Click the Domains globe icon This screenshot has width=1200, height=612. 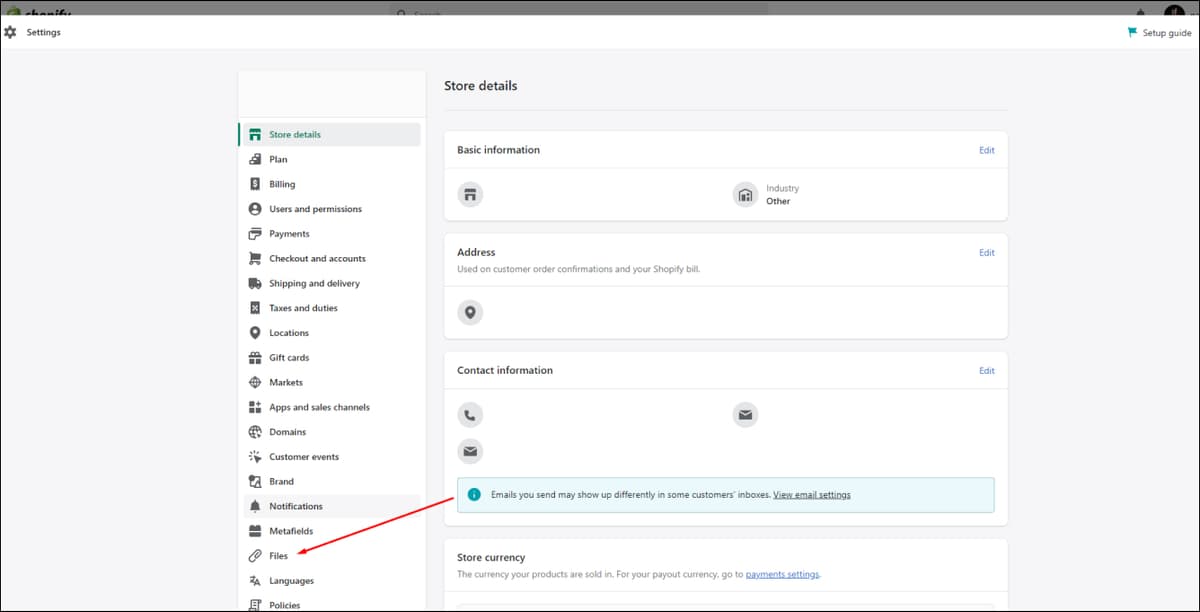[x=255, y=432]
